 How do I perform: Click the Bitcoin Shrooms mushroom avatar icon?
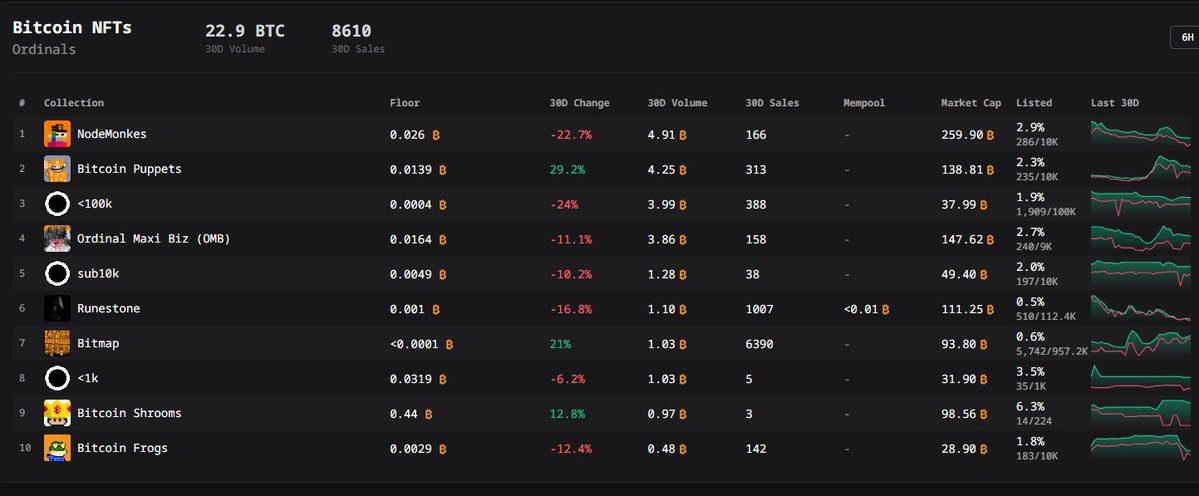tap(57, 413)
